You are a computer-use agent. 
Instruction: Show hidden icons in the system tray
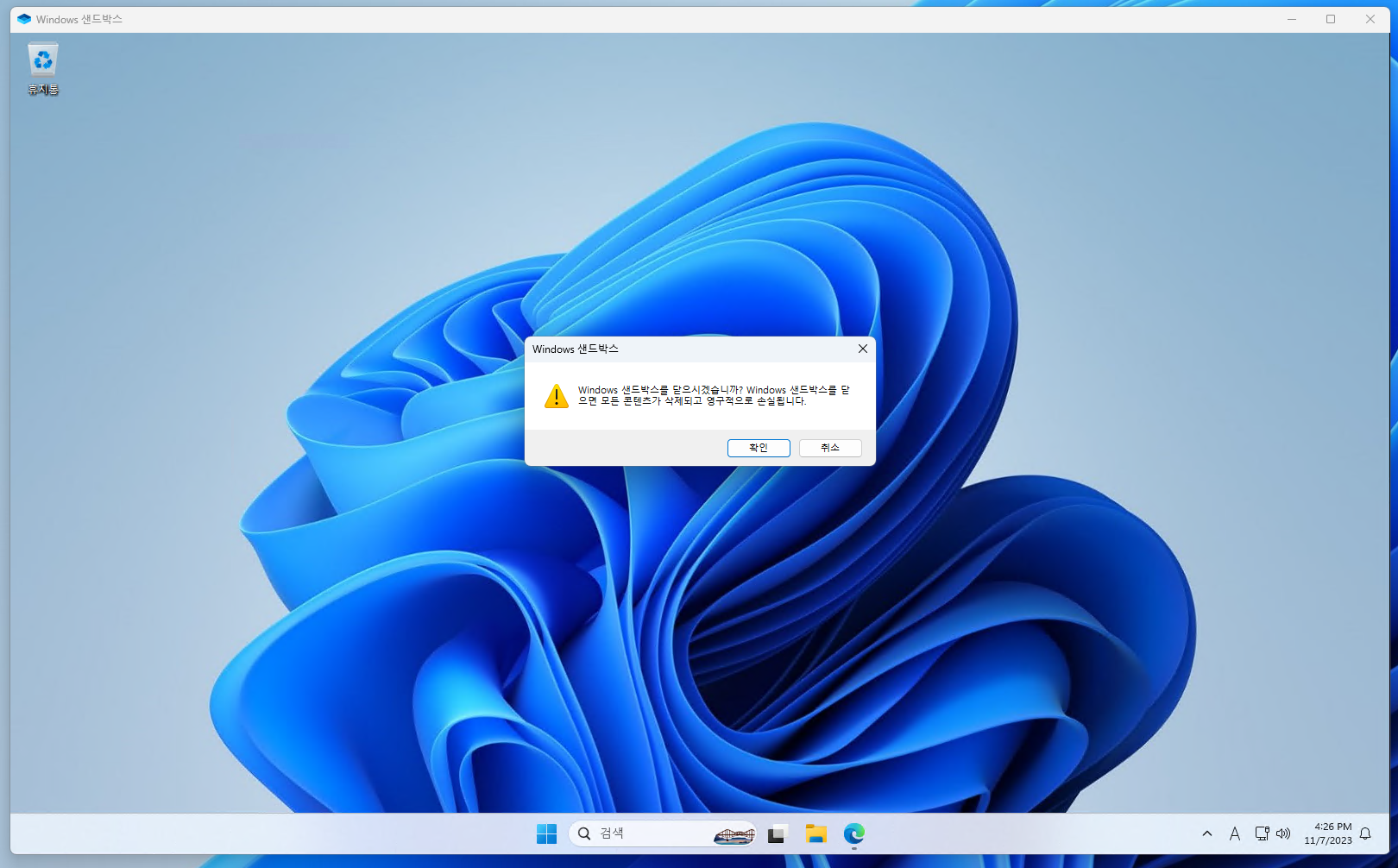tap(1207, 833)
